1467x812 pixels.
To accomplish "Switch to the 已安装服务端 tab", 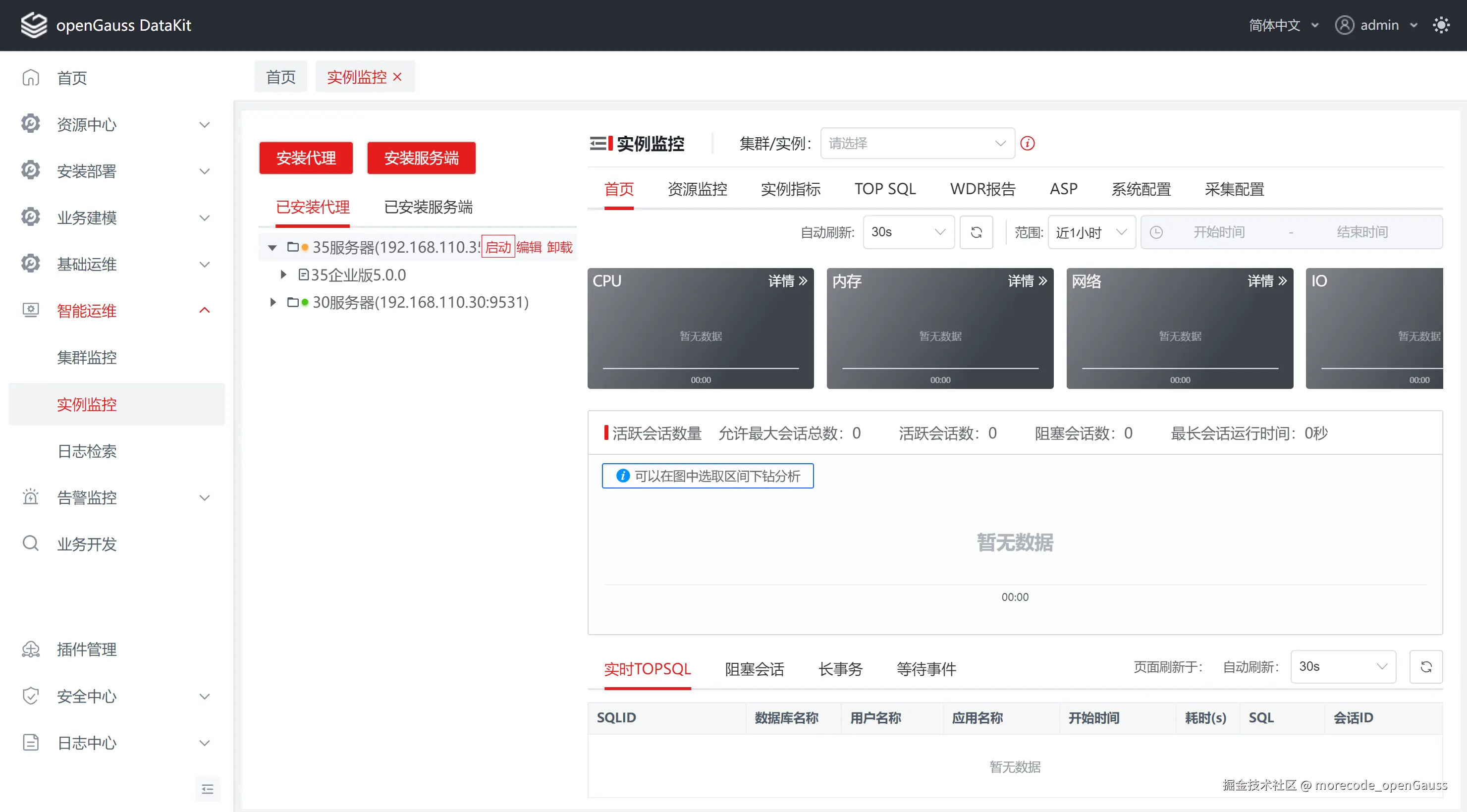I will 428,207.
